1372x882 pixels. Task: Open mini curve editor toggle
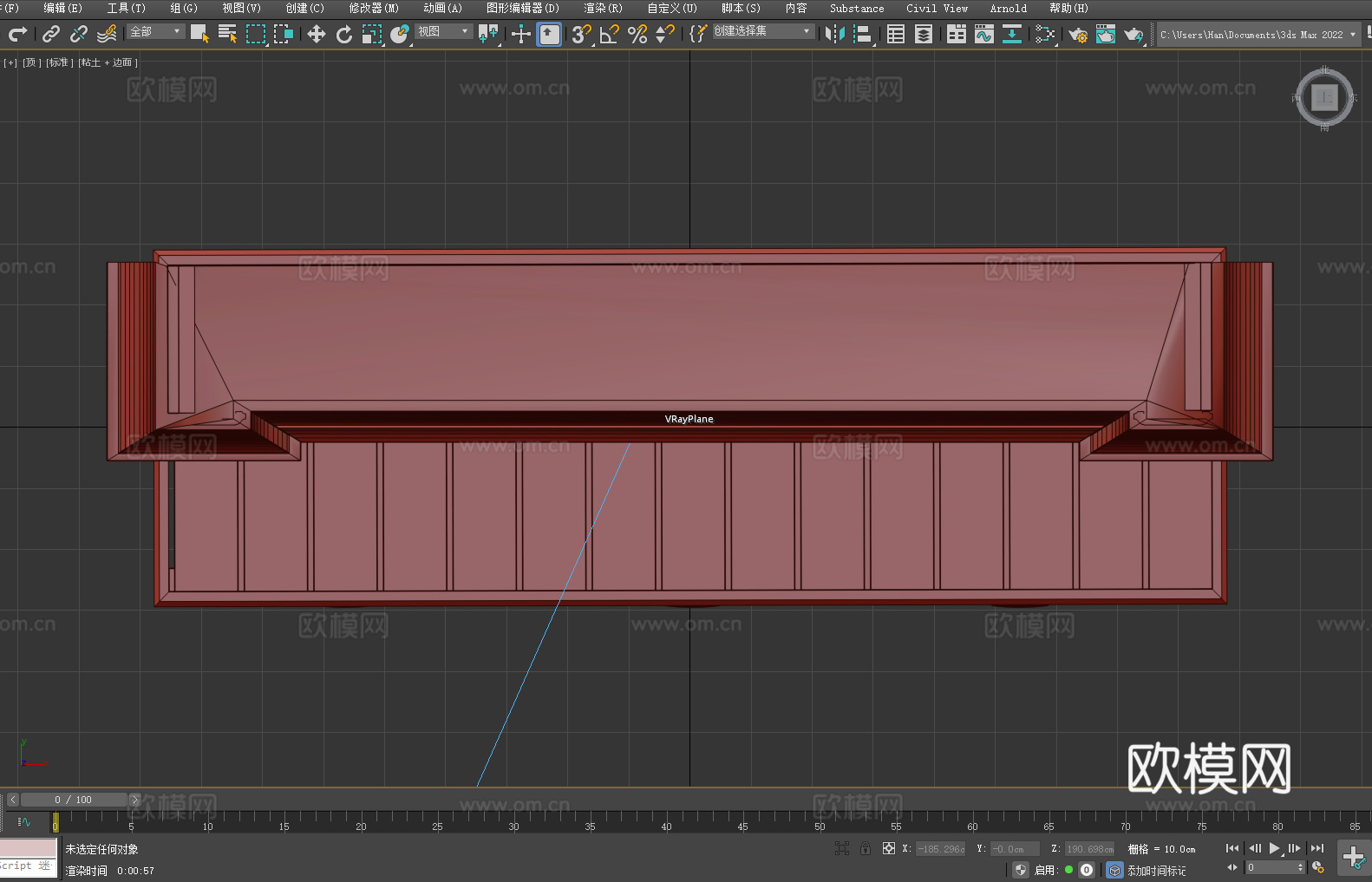pyautogui.click(x=24, y=821)
